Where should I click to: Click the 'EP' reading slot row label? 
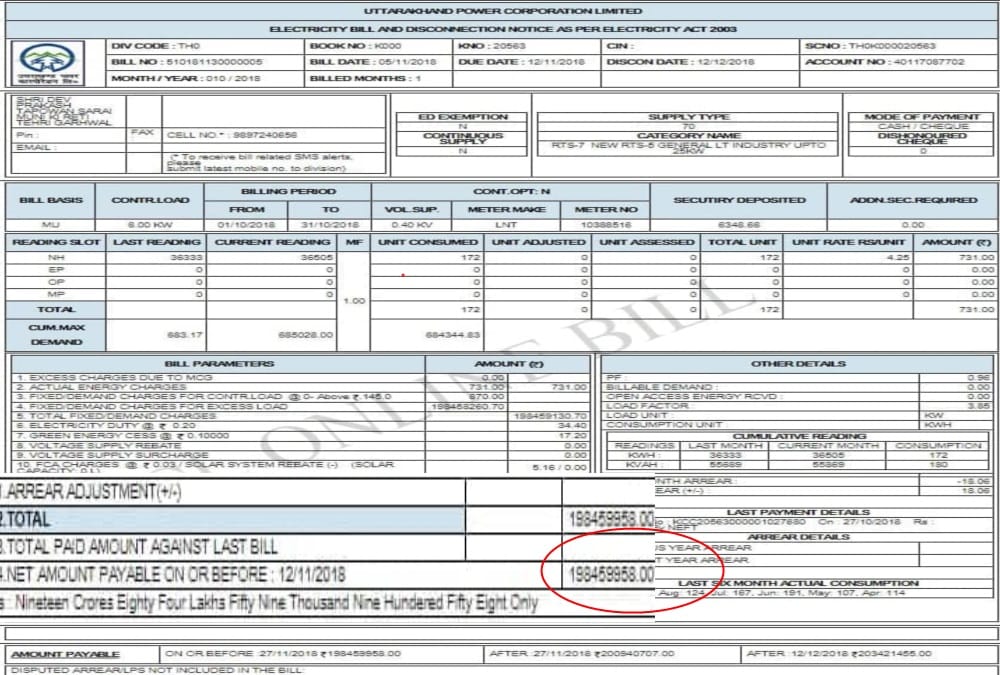[x=56, y=270]
